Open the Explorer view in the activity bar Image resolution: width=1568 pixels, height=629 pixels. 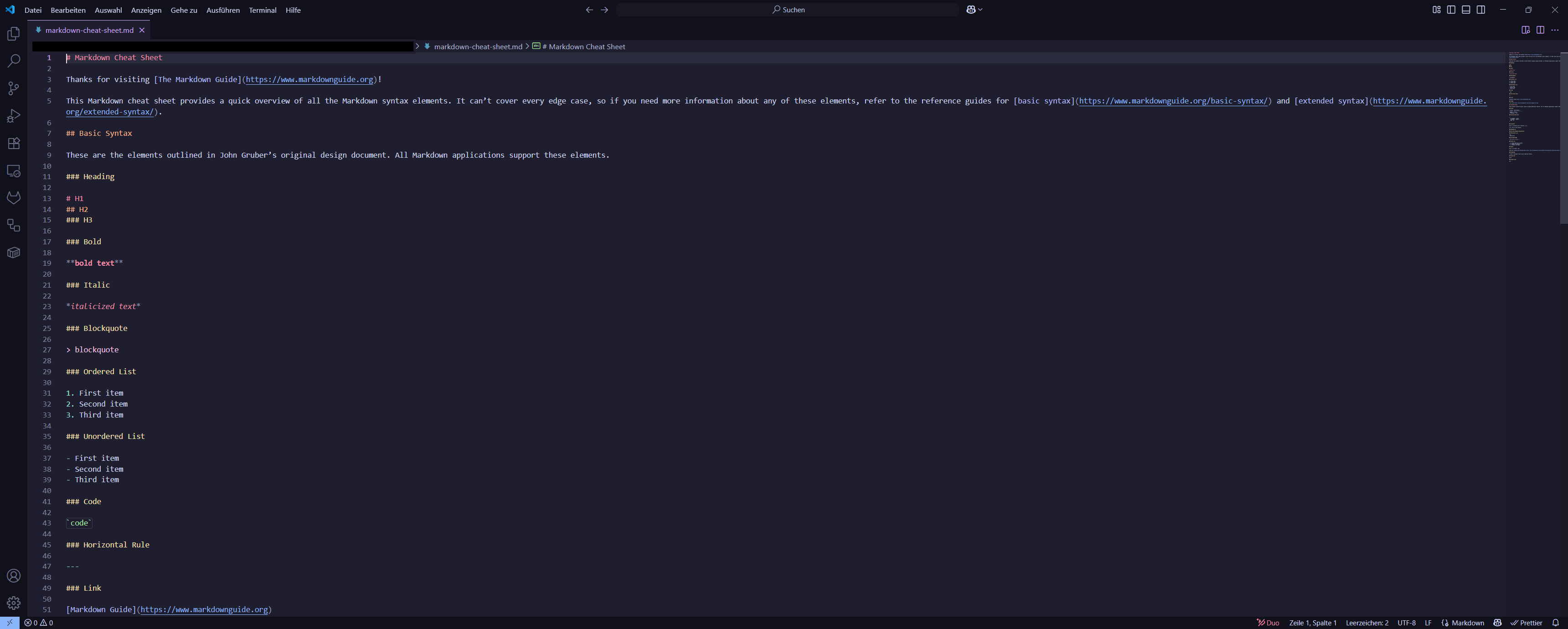pos(13,33)
